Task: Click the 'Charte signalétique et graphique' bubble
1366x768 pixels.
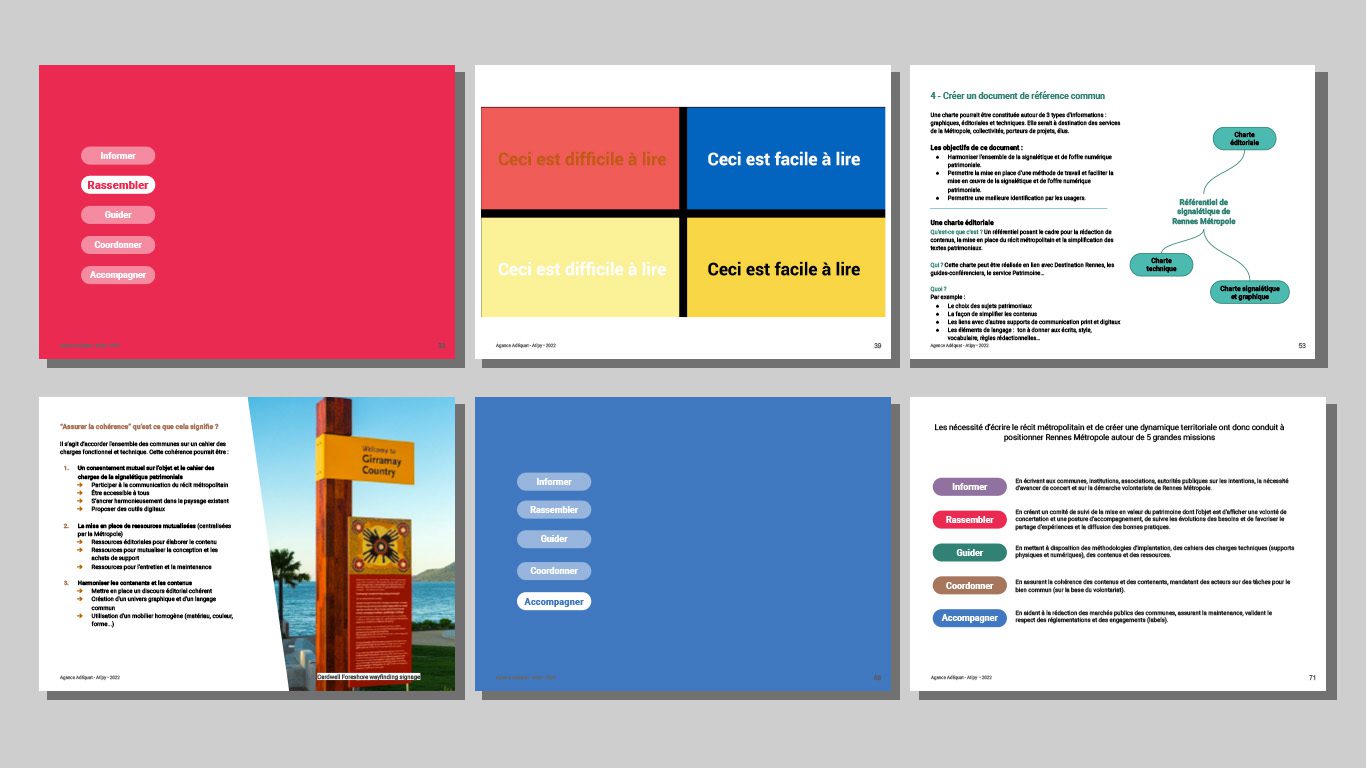Action: tap(1249, 292)
